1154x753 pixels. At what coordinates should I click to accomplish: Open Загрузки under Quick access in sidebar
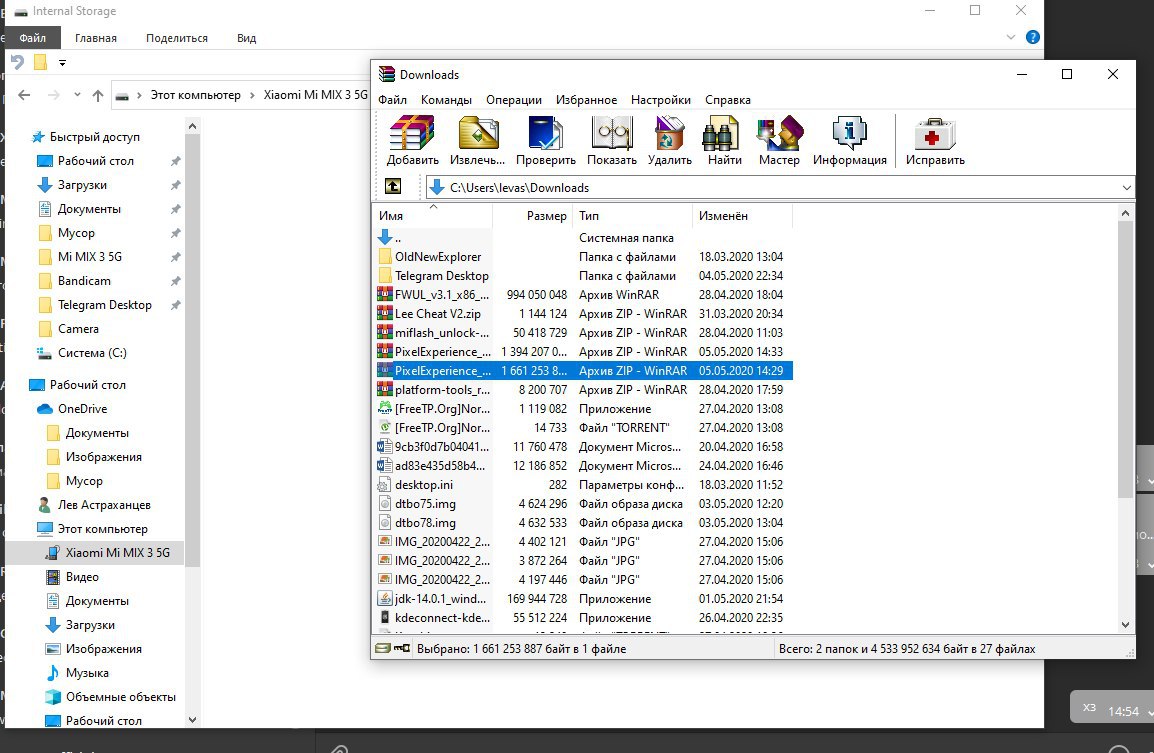pyautogui.click(x=82, y=185)
